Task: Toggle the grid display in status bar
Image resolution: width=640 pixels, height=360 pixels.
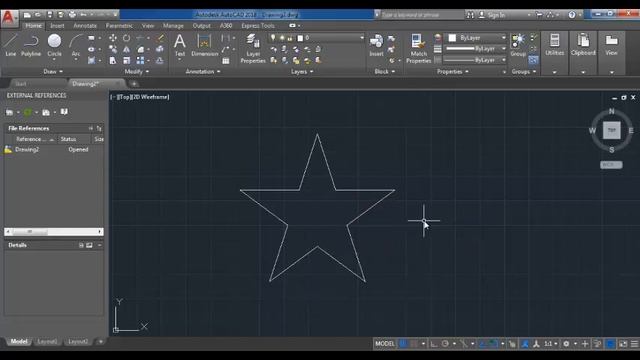Action: [x=403, y=344]
